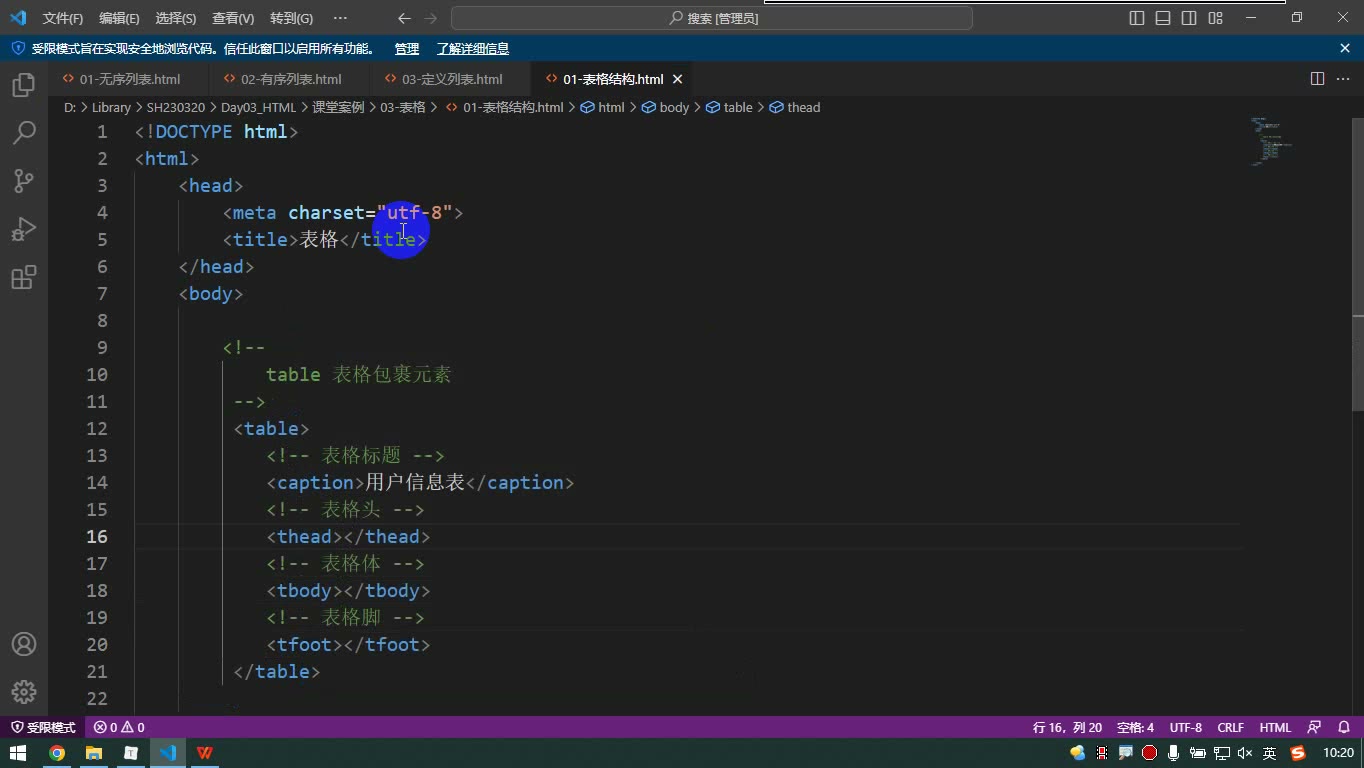Screen dimensions: 1364x768
Task: Click the errors and warnings counter
Action: click(119, 727)
